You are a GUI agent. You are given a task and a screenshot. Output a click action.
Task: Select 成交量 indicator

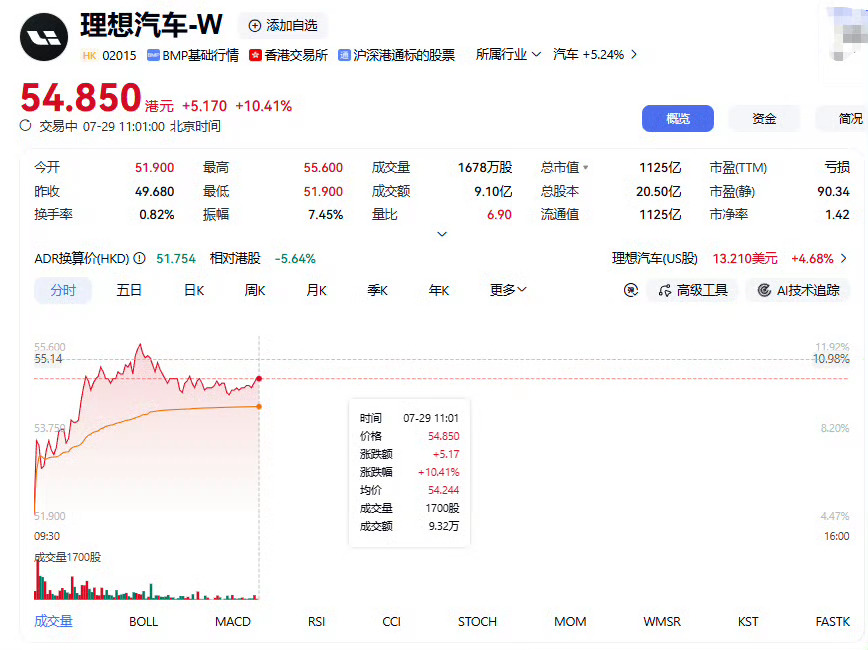pyautogui.click(x=53, y=621)
